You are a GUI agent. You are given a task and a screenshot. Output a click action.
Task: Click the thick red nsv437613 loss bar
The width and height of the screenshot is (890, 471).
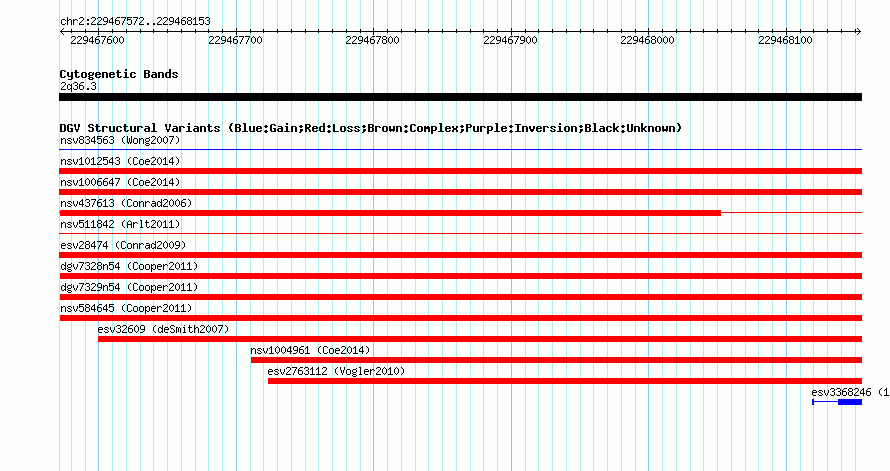390,213
